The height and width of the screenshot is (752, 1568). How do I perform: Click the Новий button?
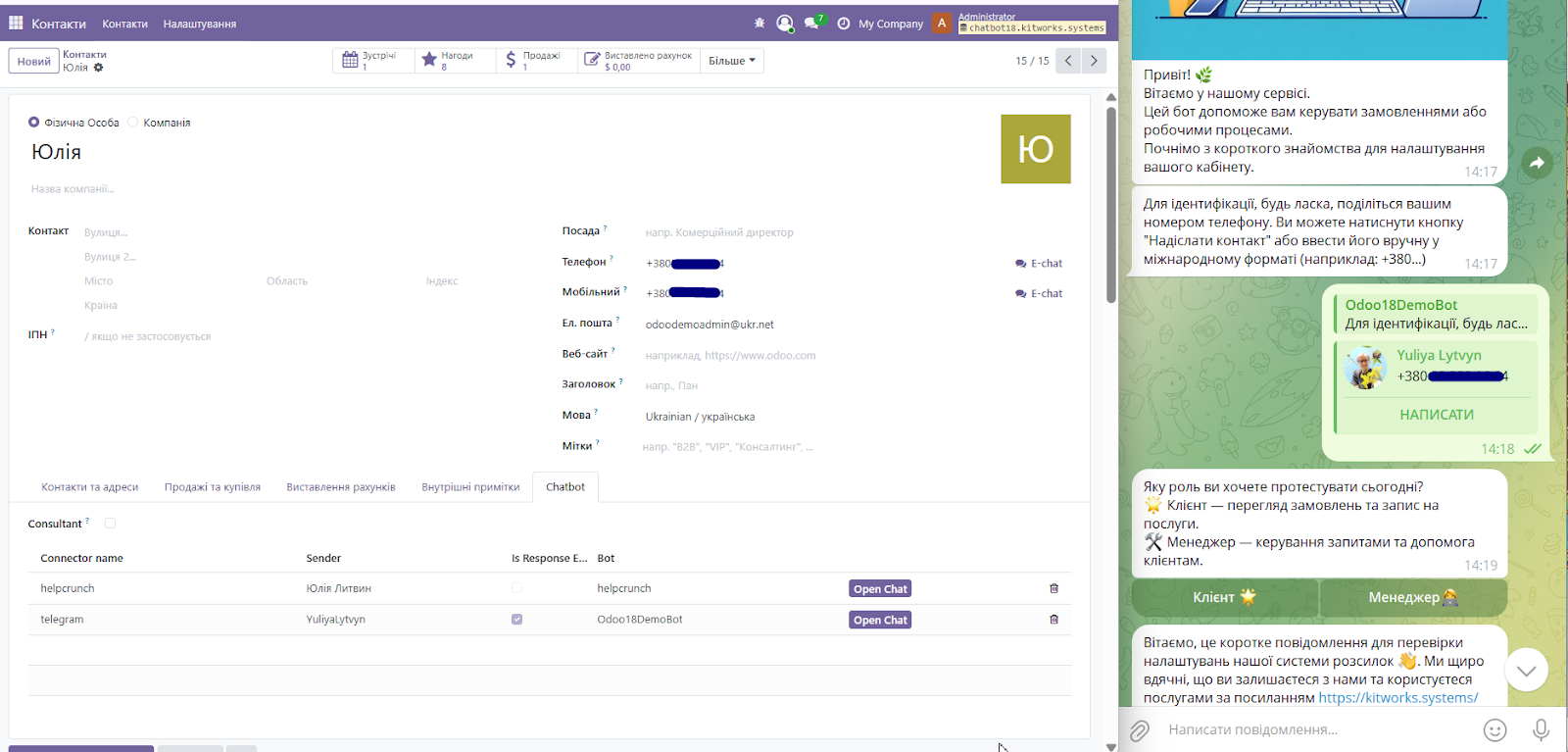click(33, 61)
